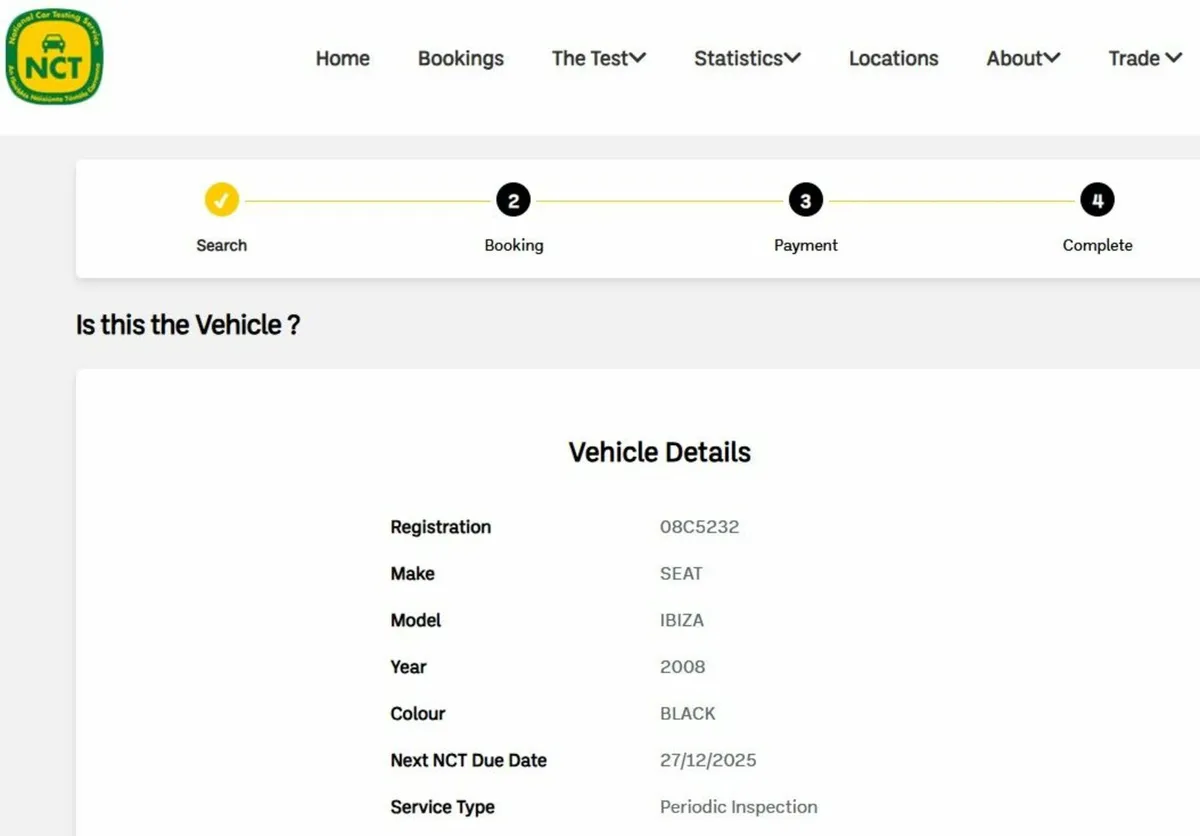1200x836 pixels.
Task: Click the Periodic Inspection service type
Action: click(x=738, y=807)
